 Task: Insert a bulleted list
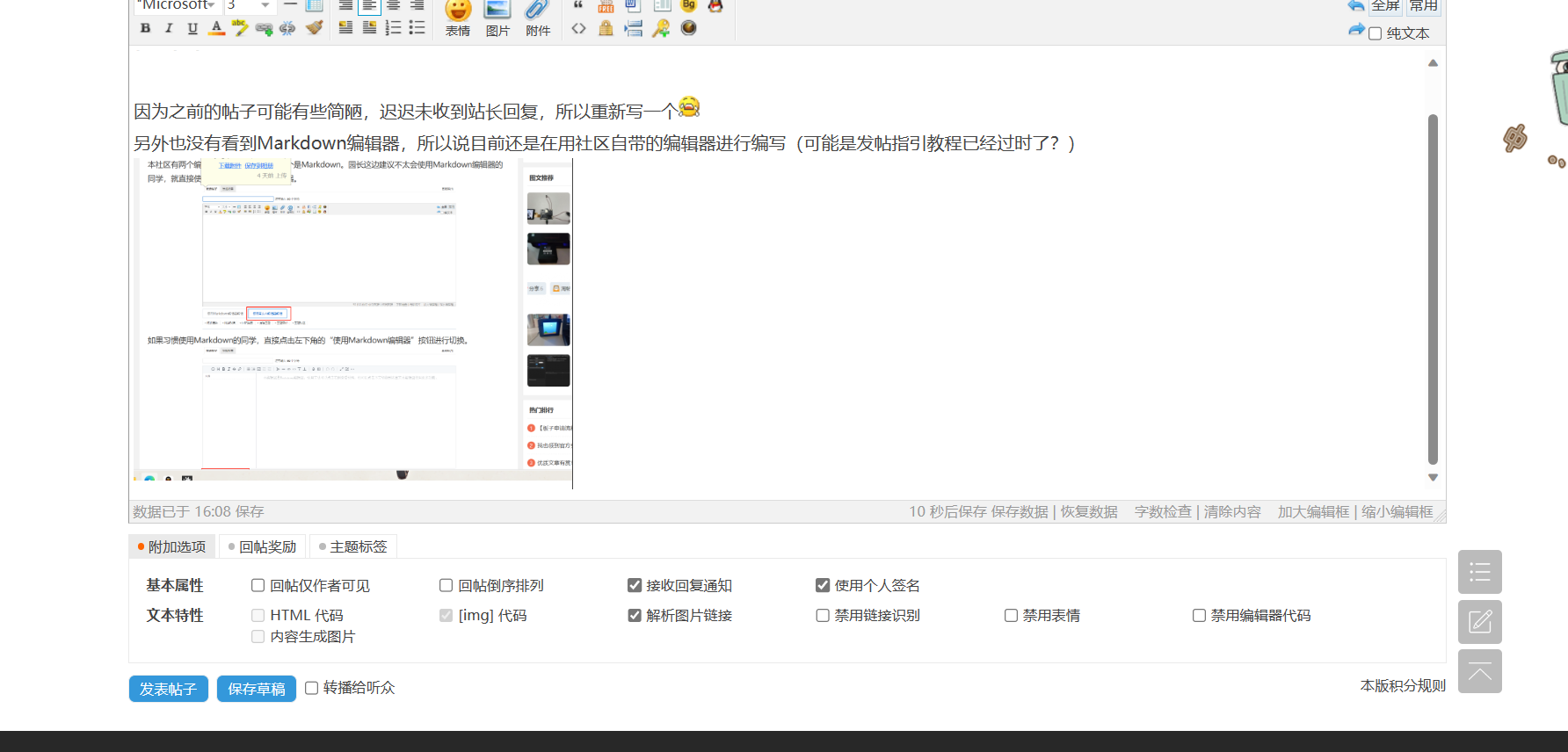coord(417,28)
